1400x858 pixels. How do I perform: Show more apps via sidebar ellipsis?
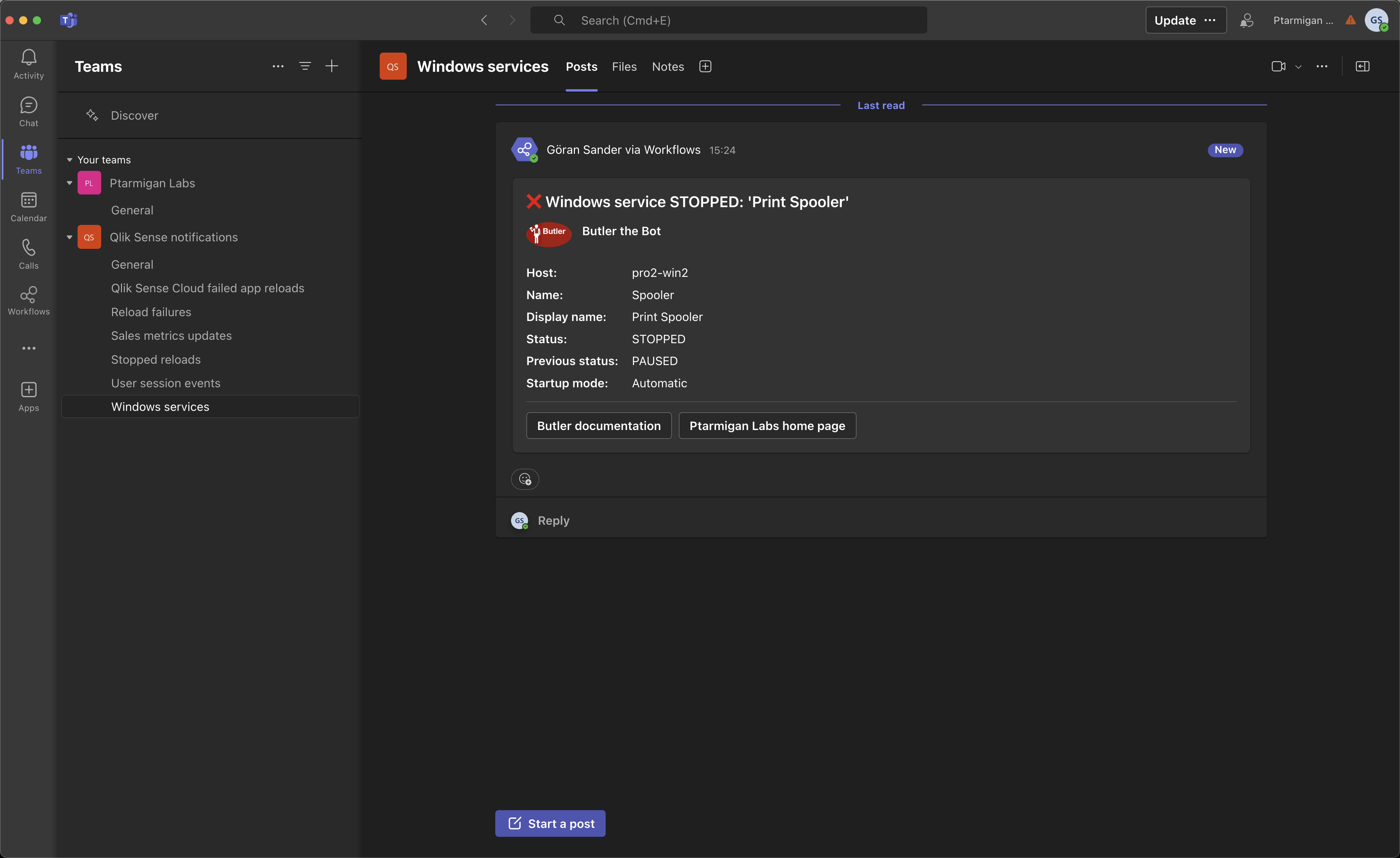pyautogui.click(x=28, y=348)
